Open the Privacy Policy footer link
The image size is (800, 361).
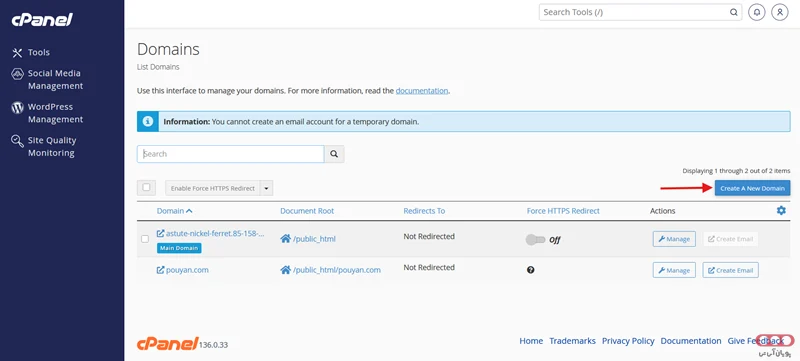628,341
